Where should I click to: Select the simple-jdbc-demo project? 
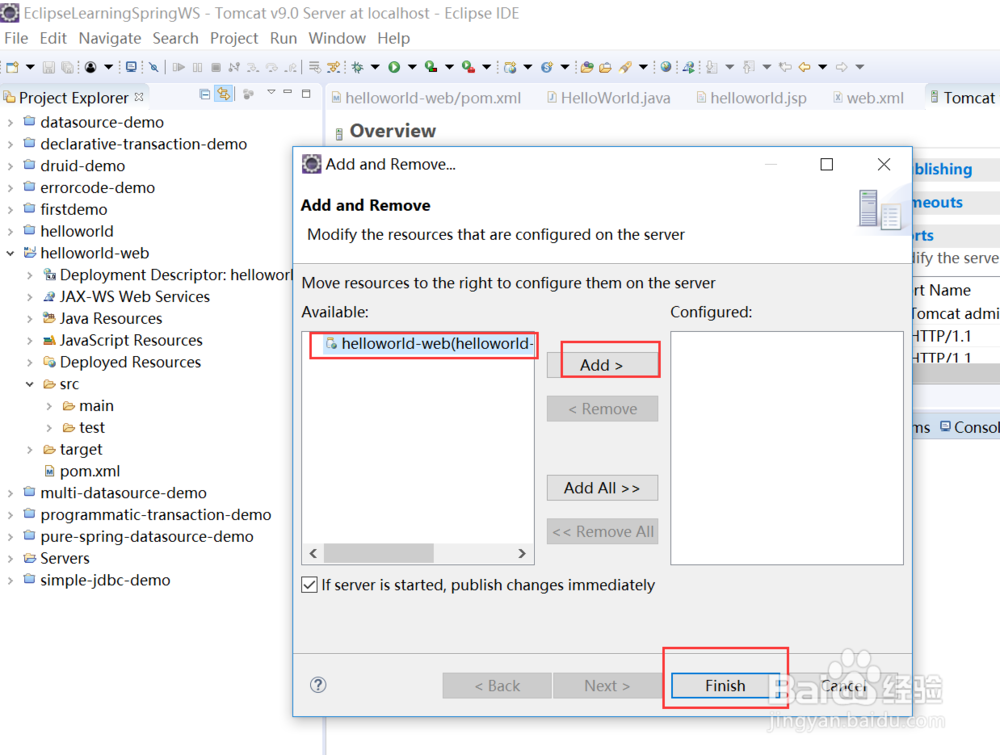pyautogui.click(x=96, y=580)
